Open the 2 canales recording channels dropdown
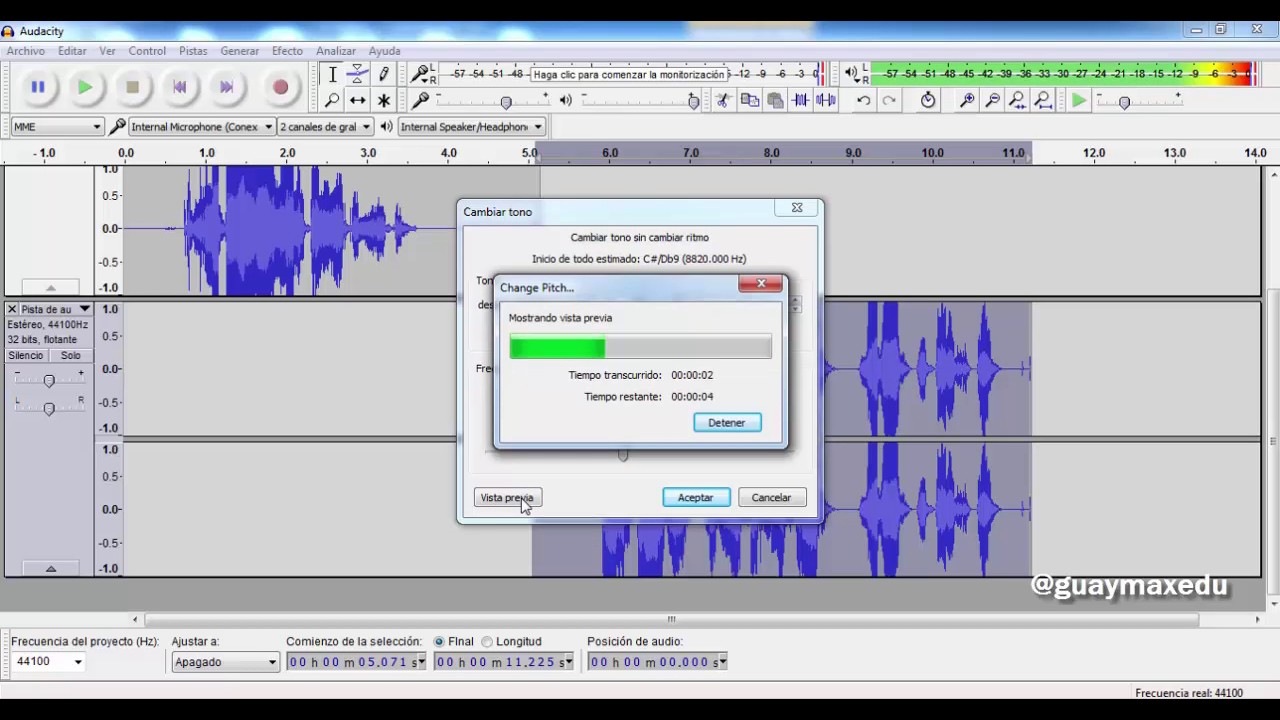 [x=325, y=127]
